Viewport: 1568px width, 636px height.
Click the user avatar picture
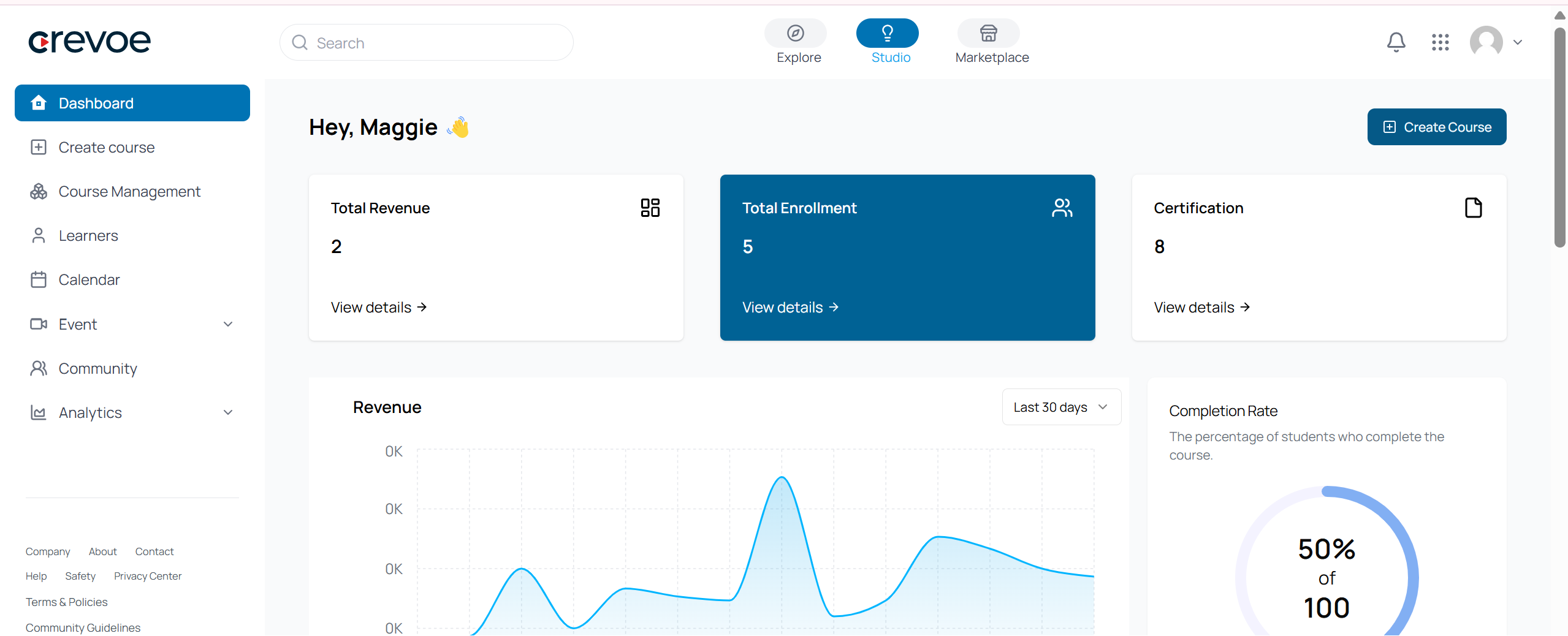point(1486,42)
